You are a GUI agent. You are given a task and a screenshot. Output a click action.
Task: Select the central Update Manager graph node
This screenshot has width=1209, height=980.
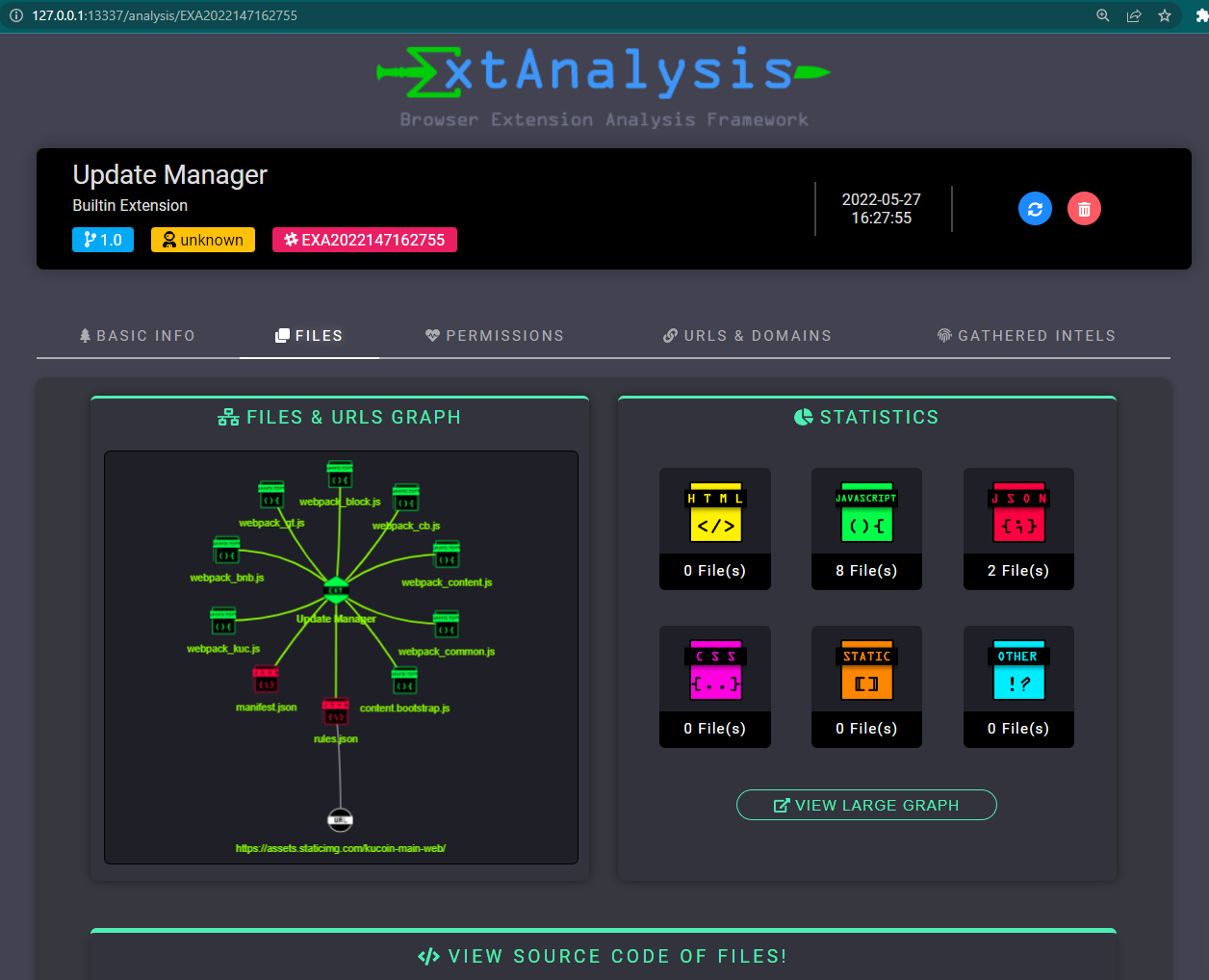point(336,591)
